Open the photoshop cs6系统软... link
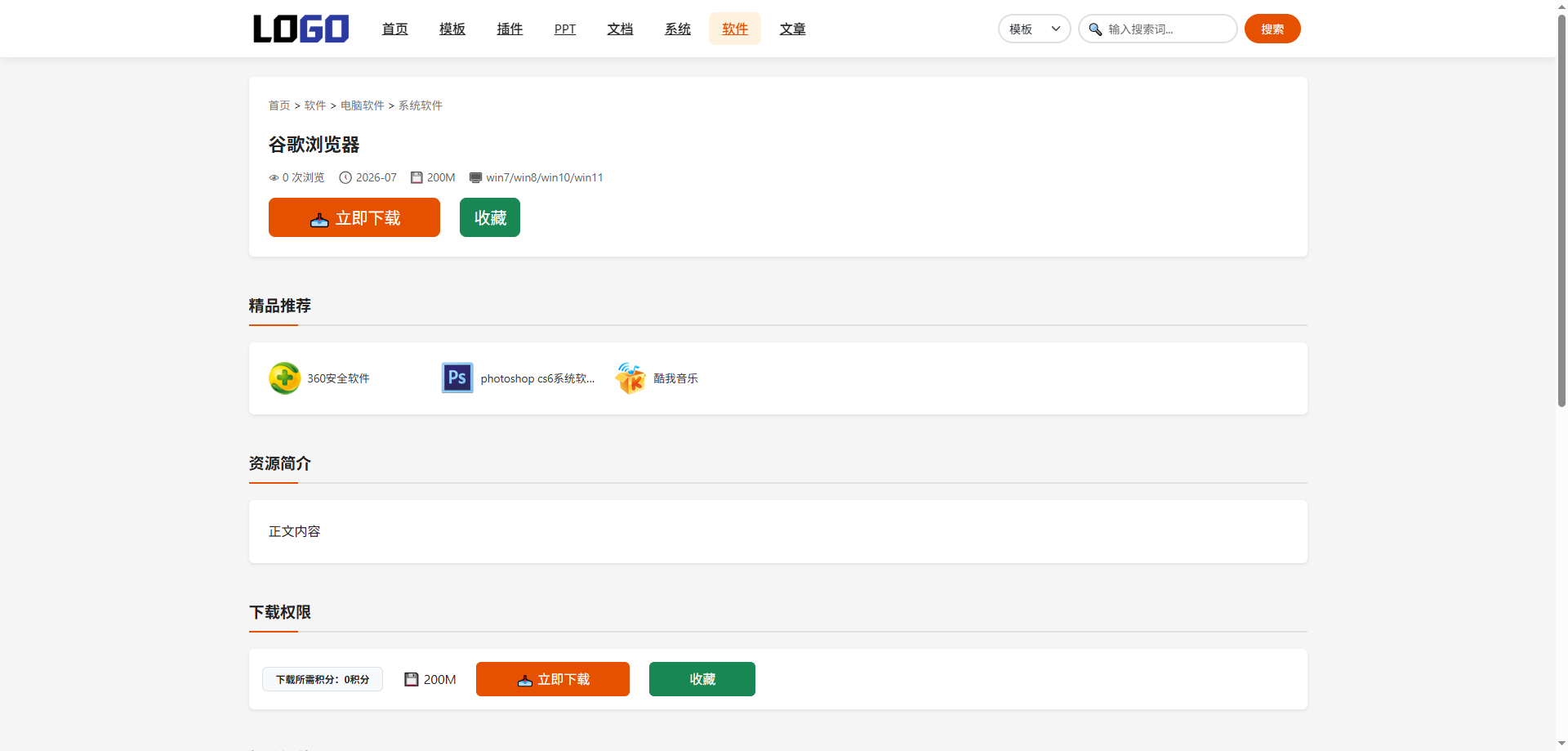Image resolution: width=1568 pixels, height=751 pixels. 537,378
